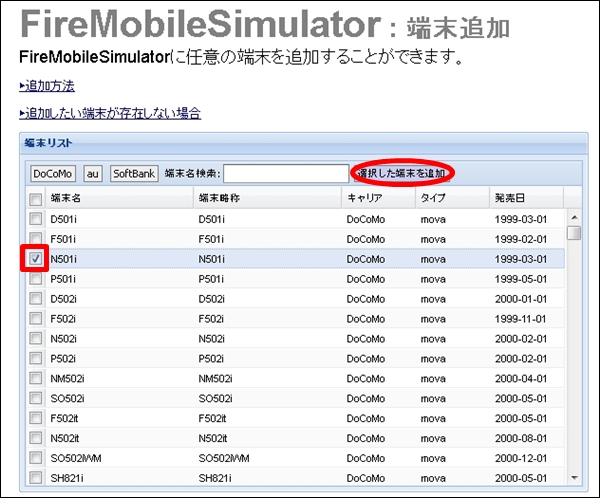Image resolution: width=600 pixels, height=498 pixels.
Task: Click 選択した端末を追加 button
Action: 402,173
